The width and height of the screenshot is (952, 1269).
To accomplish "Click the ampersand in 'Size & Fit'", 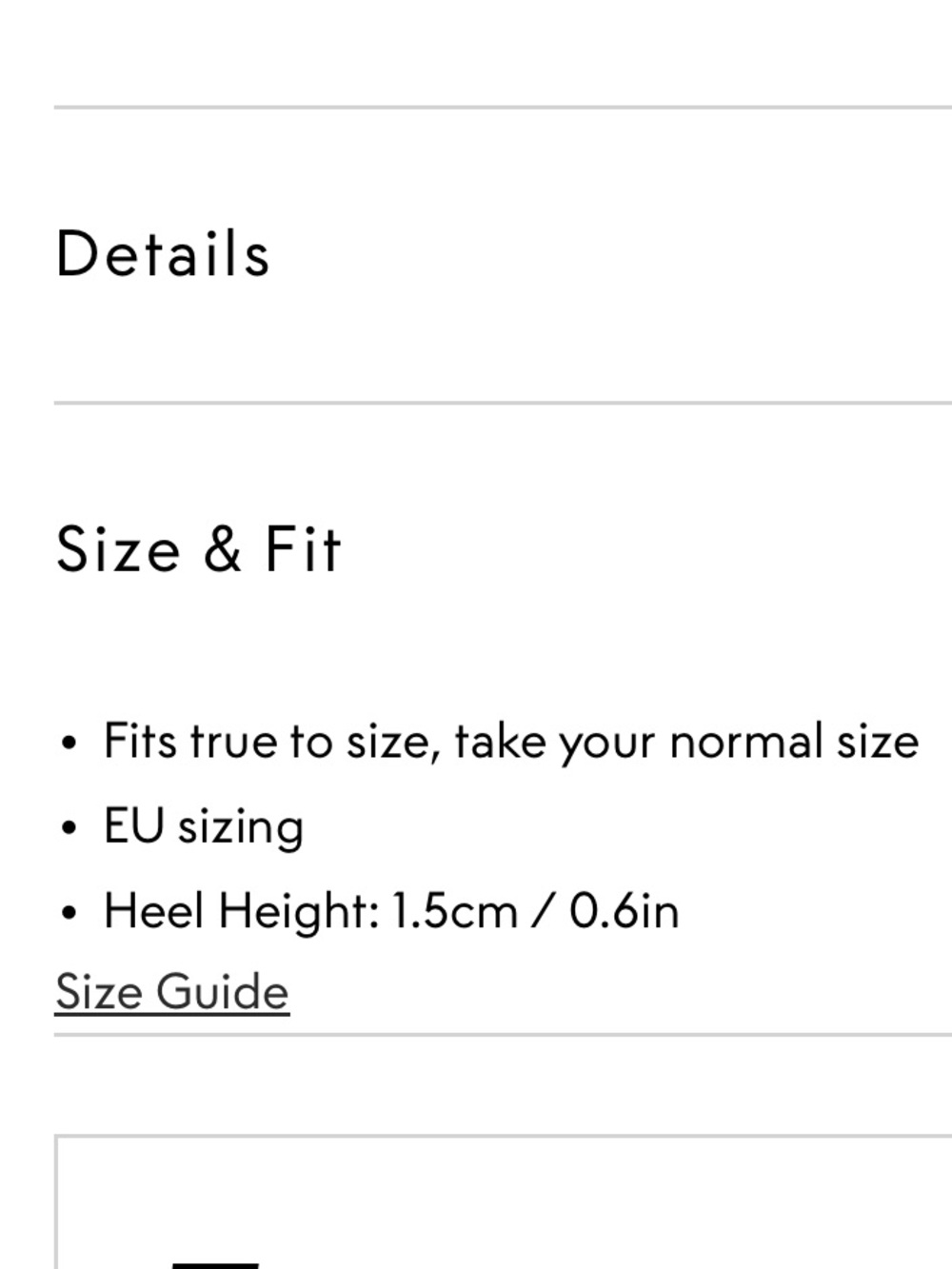I will pyautogui.click(x=222, y=549).
